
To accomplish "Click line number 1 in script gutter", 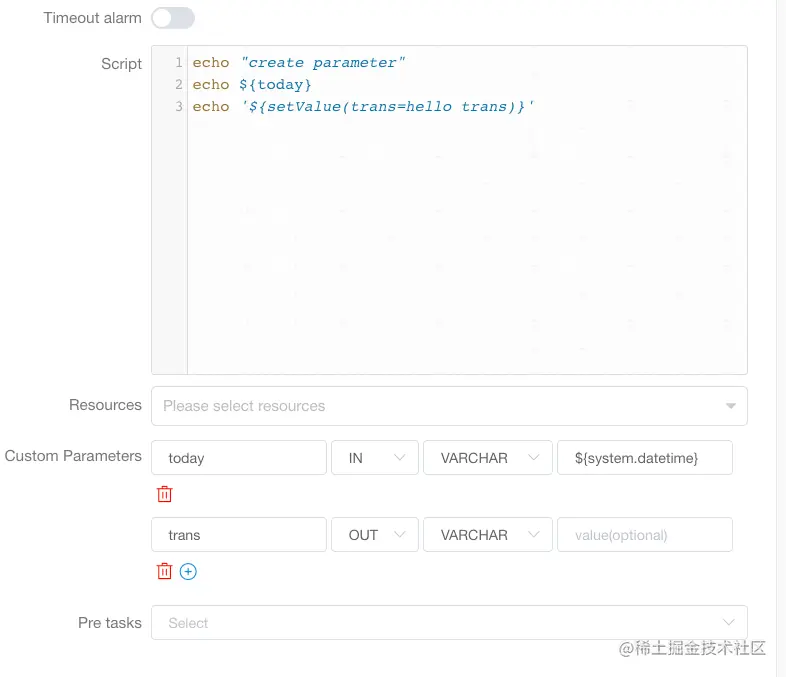I will pyautogui.click(x=179, y=62).
